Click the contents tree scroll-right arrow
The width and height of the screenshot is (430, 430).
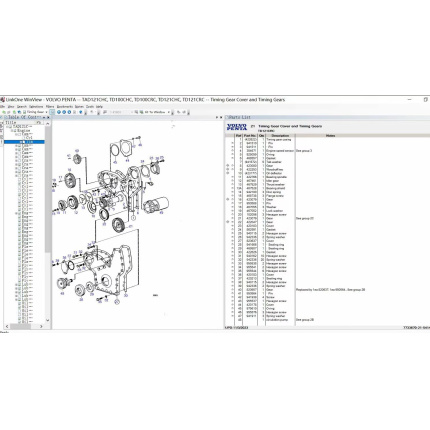tap(41, 326)
